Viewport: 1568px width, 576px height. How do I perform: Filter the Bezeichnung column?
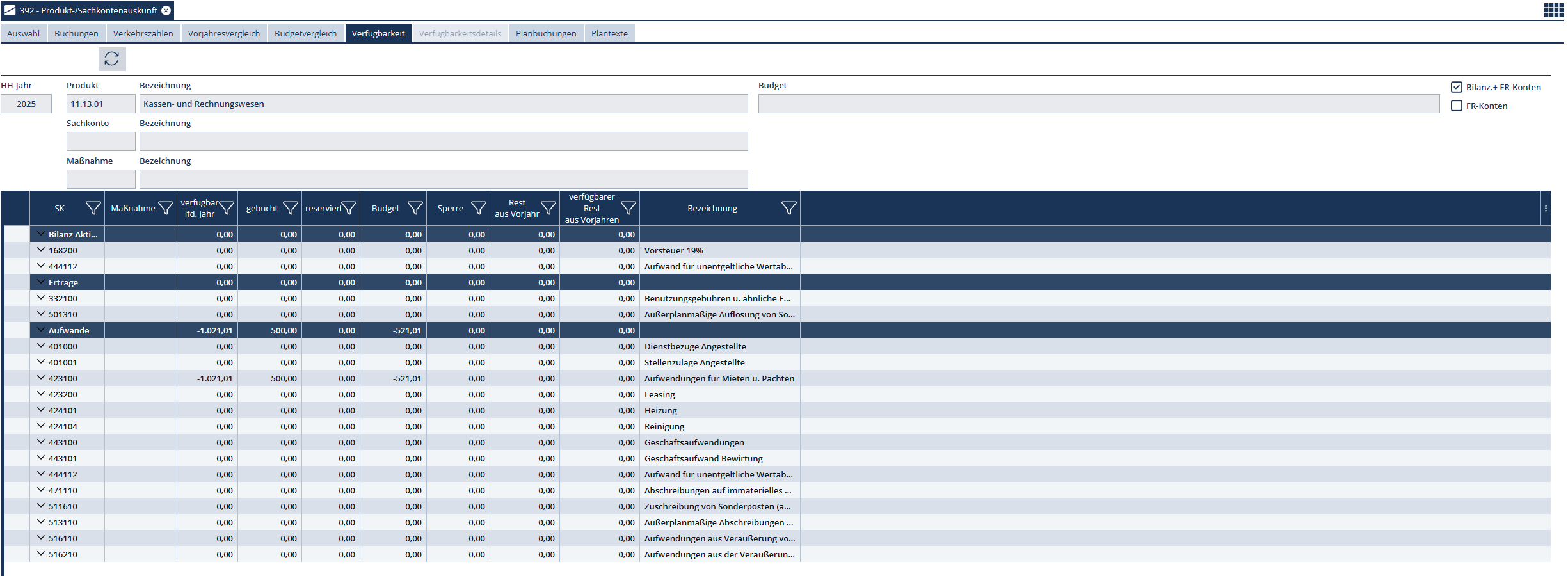[x=788, y=208]
